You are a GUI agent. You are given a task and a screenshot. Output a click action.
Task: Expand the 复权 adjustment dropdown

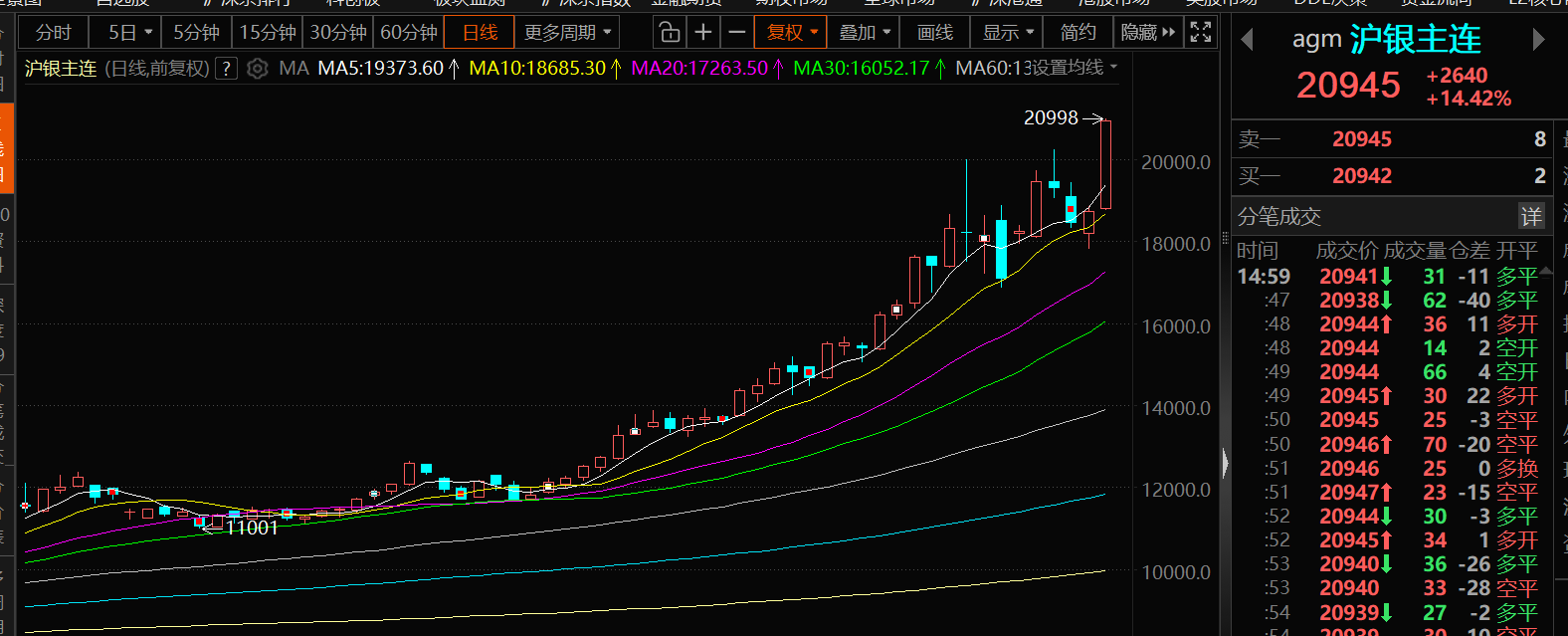click(792, 33)
